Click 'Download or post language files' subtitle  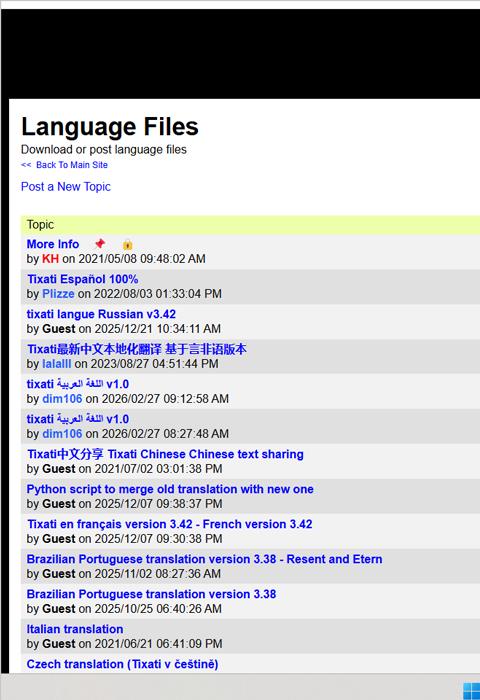(x=104, y=150)
